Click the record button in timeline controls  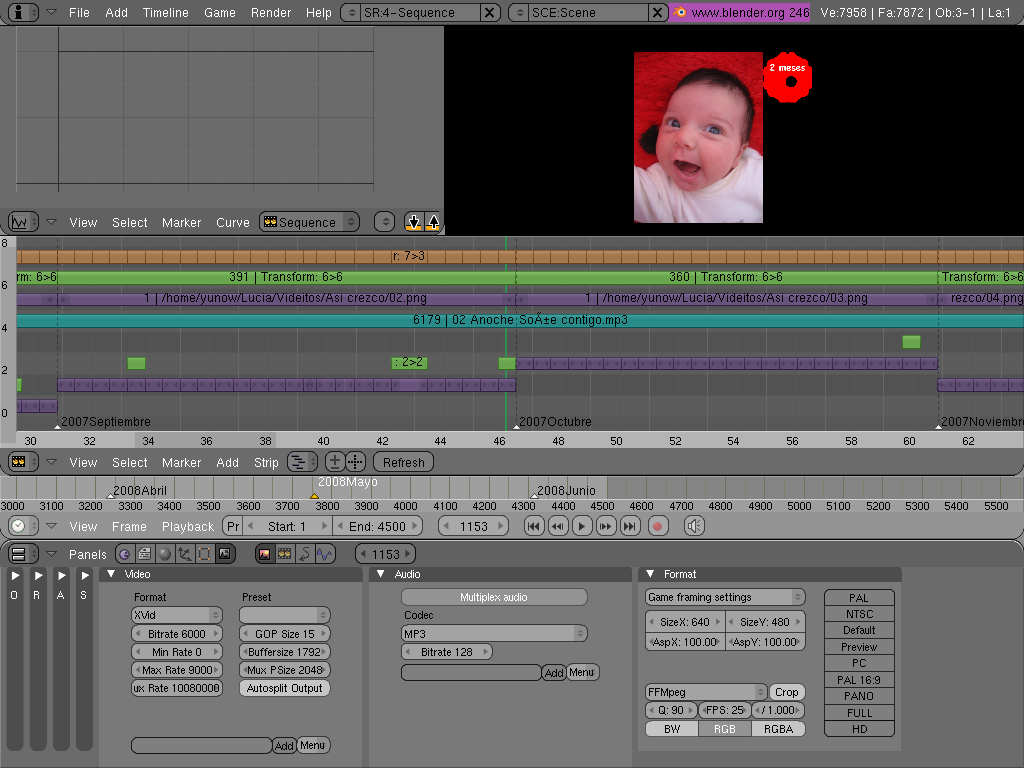coord(657,526)
